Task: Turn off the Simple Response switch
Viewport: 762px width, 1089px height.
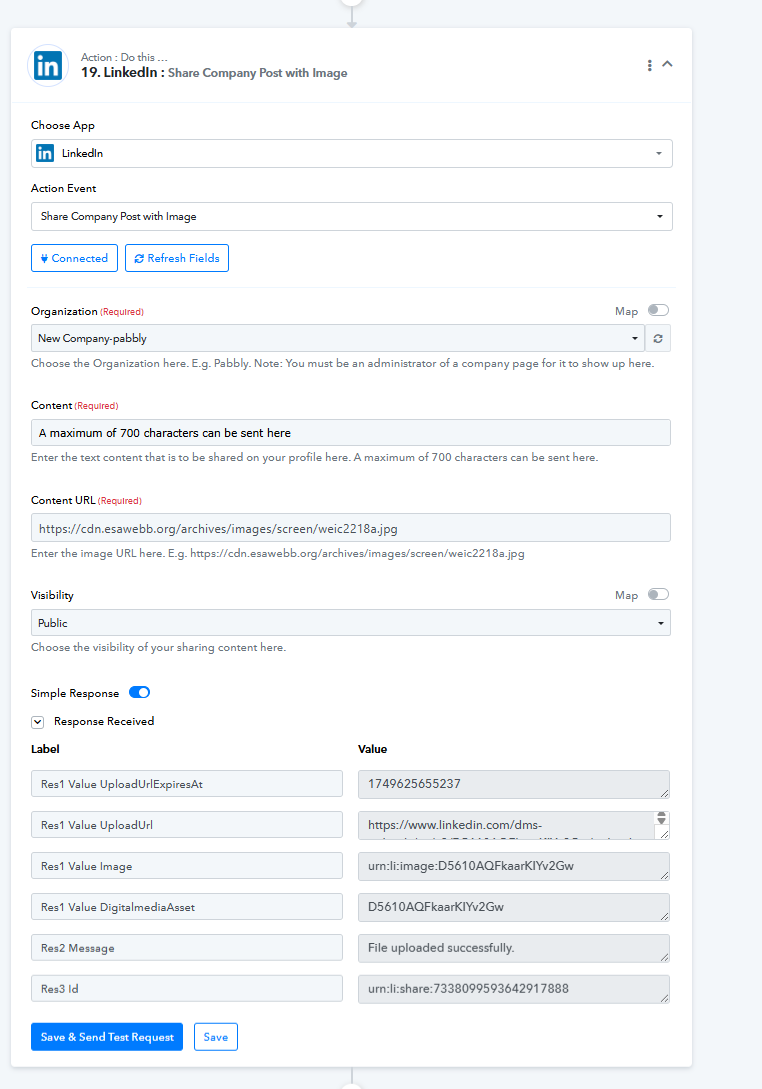Action: pyautogui.click(x=140, y=692)
